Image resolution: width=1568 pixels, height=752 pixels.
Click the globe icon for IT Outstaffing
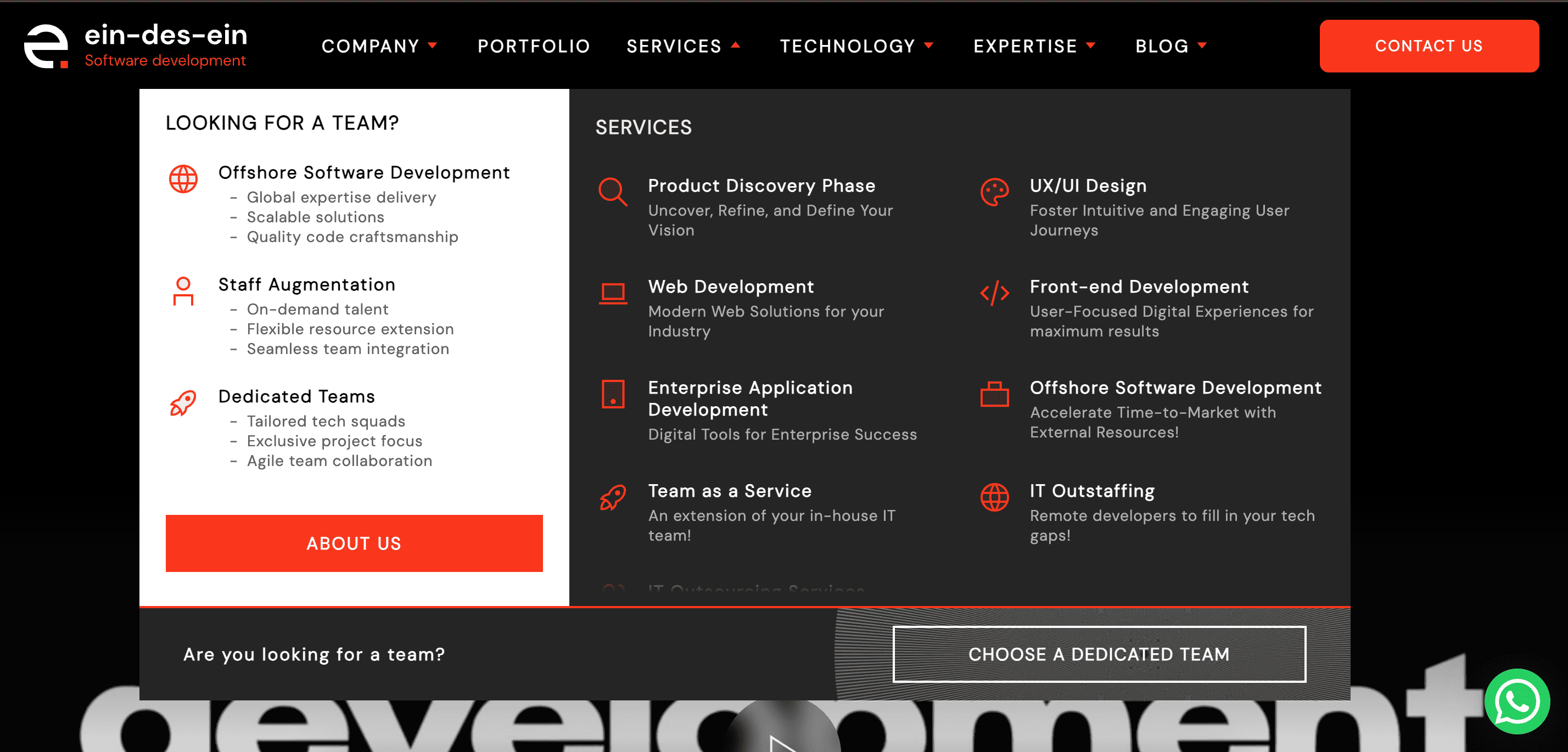point(994,498)
